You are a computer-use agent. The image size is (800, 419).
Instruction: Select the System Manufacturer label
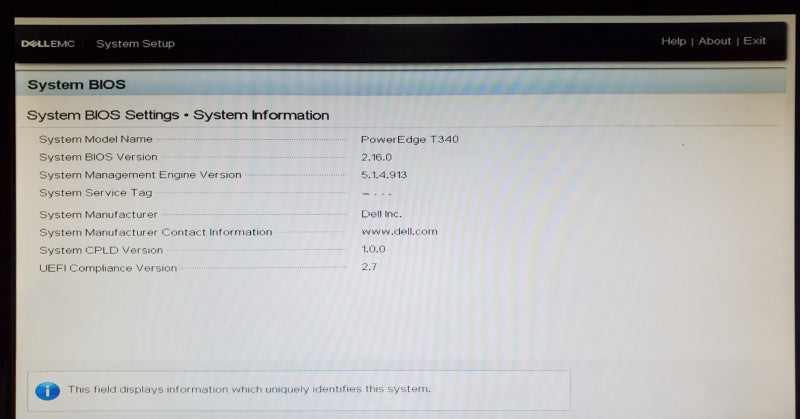(x=98, y=214)
